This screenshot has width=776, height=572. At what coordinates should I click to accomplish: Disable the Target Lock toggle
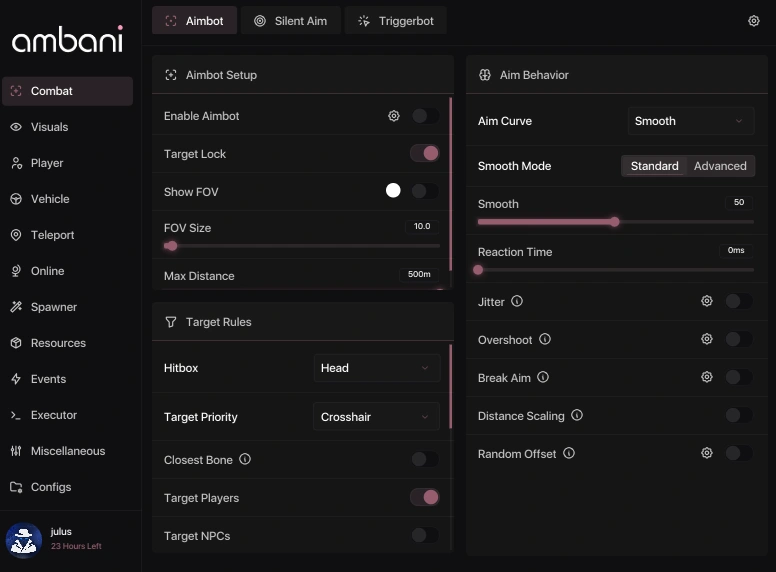click(425, 153)
